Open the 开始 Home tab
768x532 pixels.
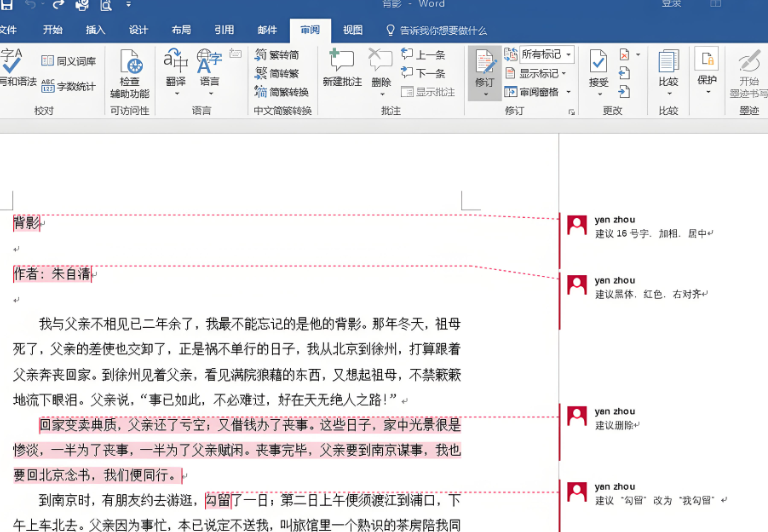click(x=52, y=30)
